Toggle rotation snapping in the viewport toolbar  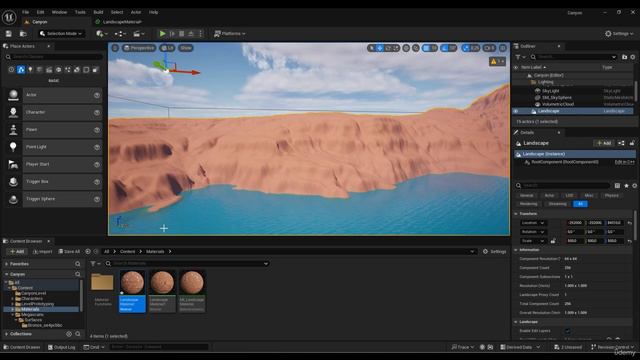[x=445, y=48]
